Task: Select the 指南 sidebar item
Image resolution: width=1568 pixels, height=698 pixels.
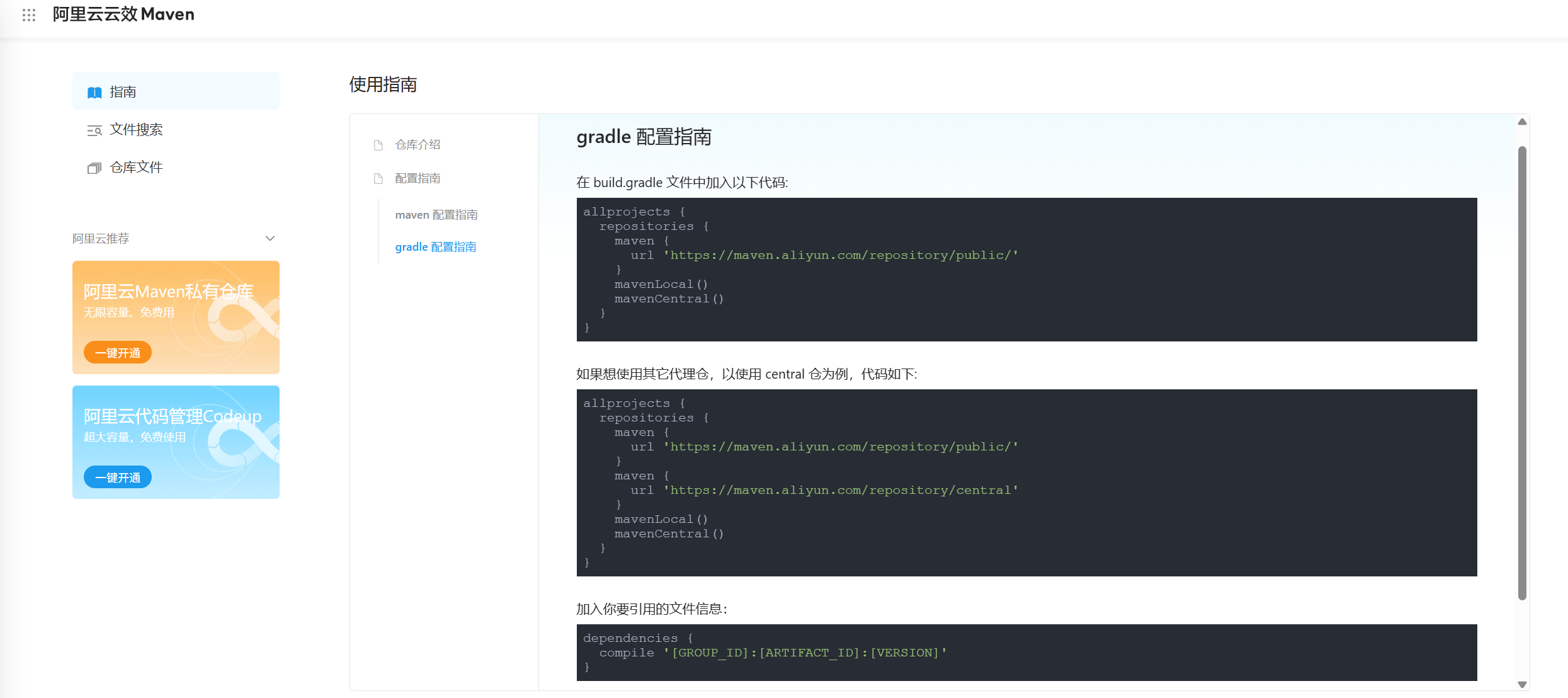Action: click(x=176, y=91)
